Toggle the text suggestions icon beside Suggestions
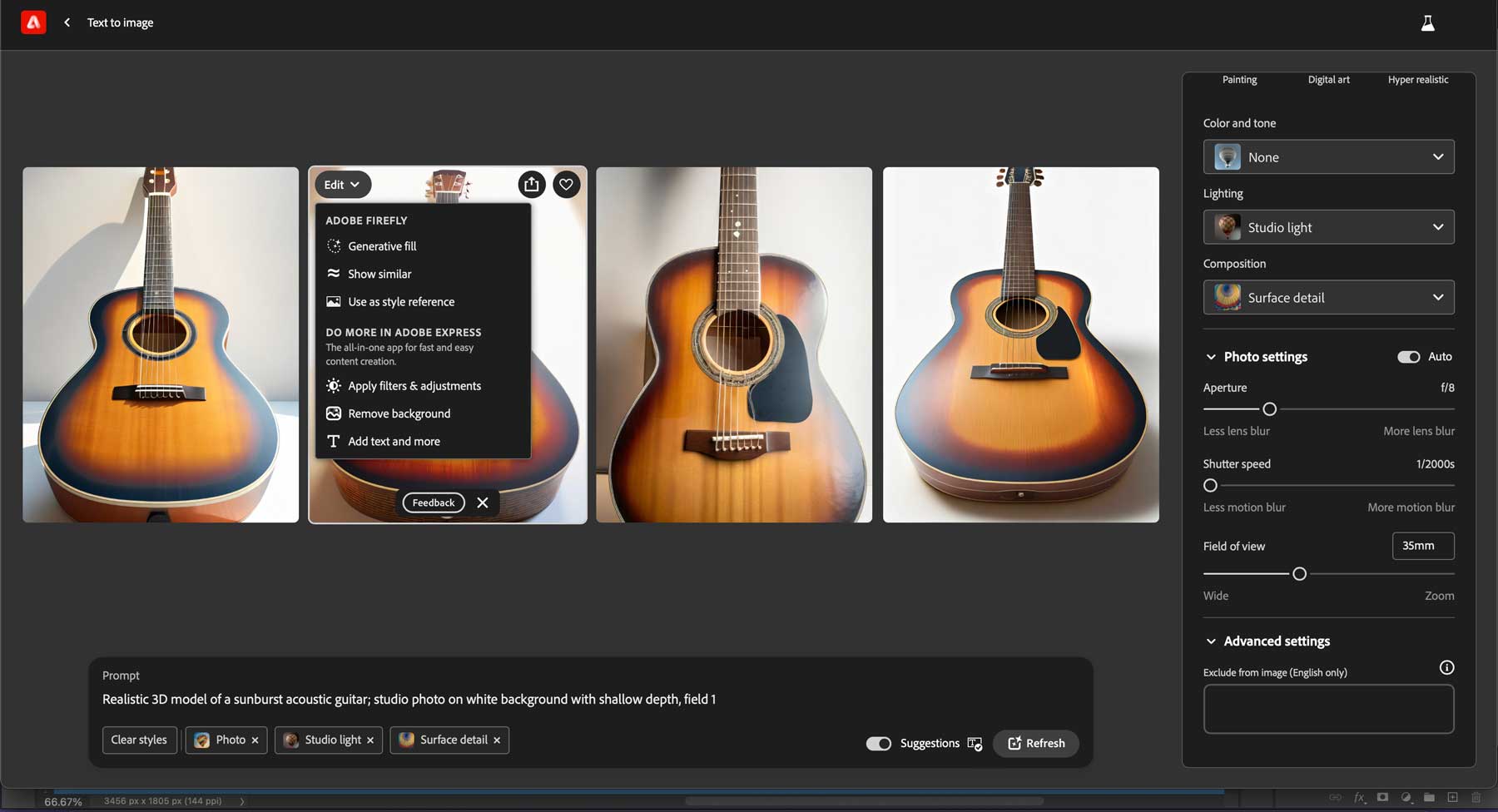 (974, 743)
